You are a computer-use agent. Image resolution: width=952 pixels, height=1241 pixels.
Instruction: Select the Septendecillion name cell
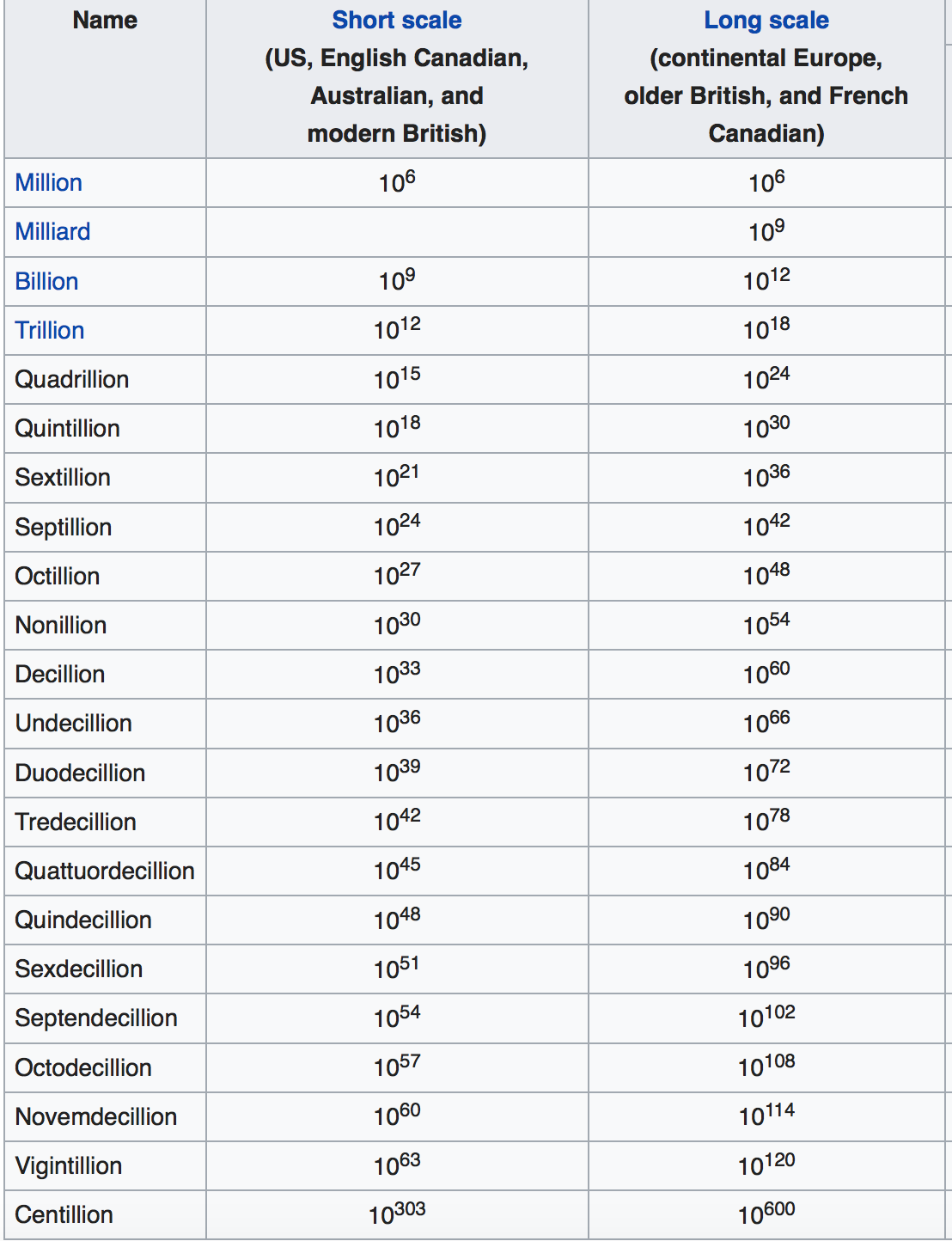pos(106,1018)
